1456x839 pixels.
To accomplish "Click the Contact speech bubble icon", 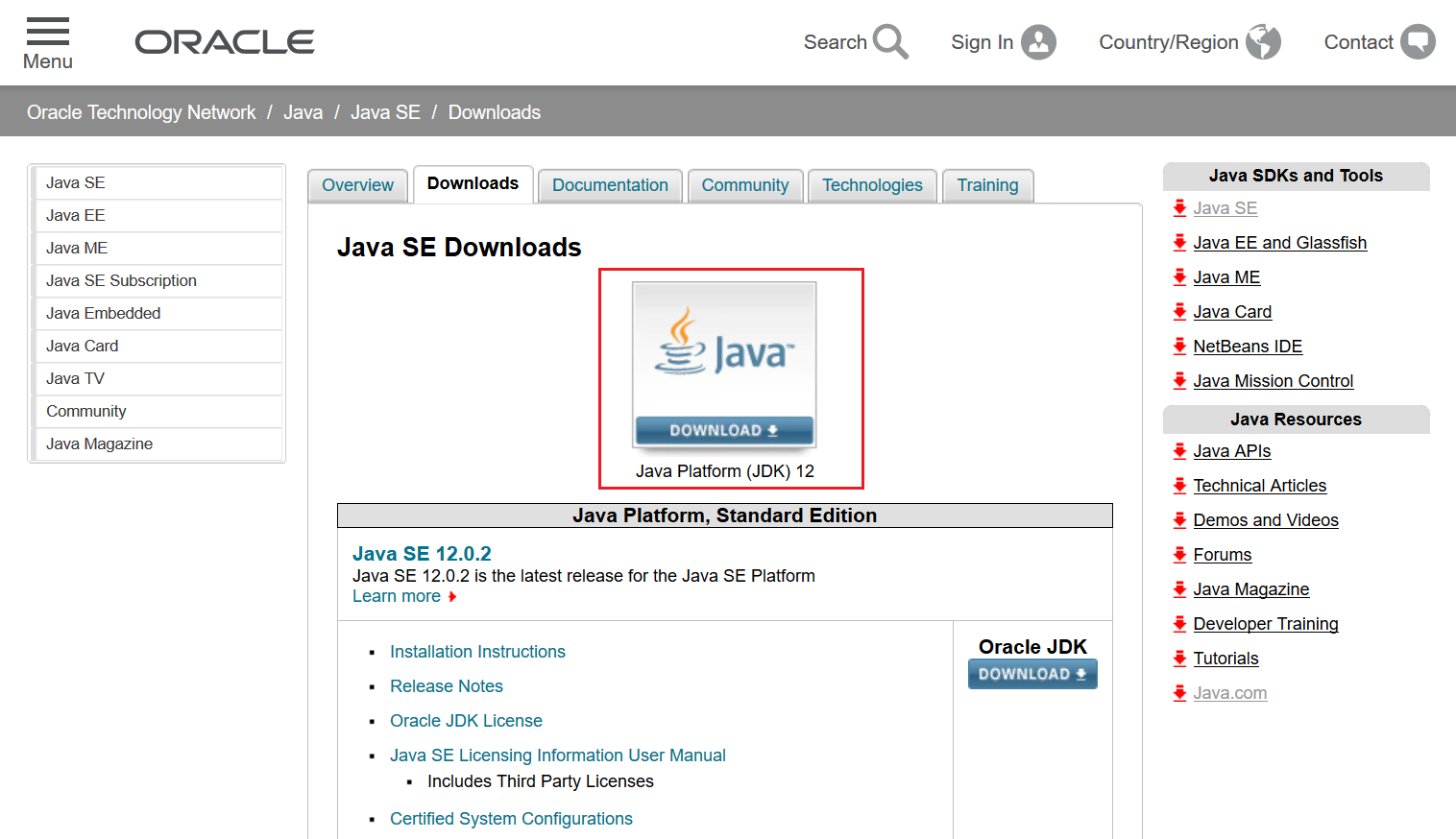I will [1418, 42].
